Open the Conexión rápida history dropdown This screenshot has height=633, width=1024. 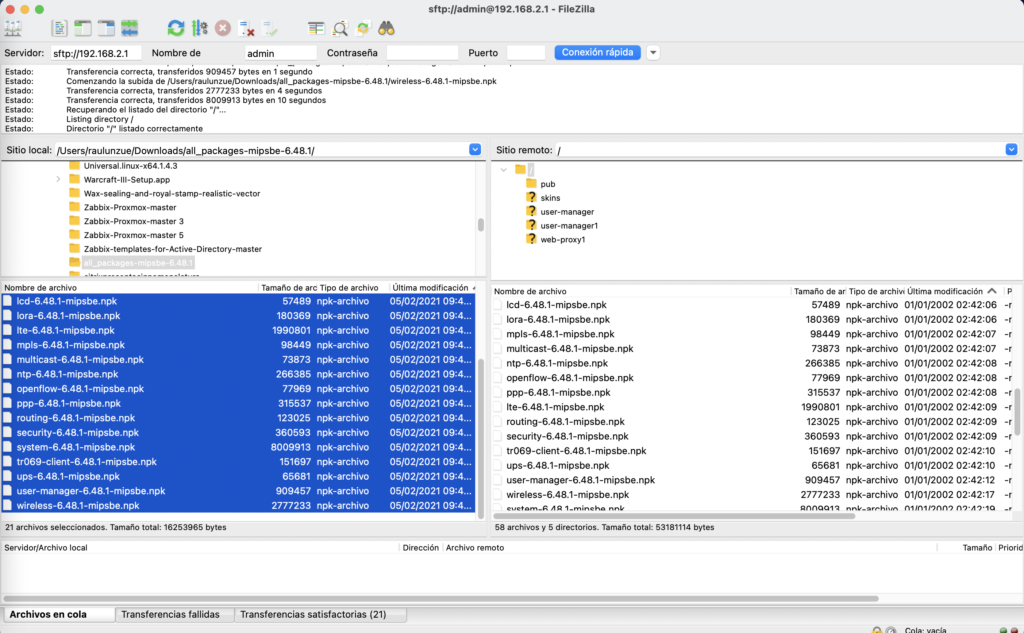pos(653,52)
